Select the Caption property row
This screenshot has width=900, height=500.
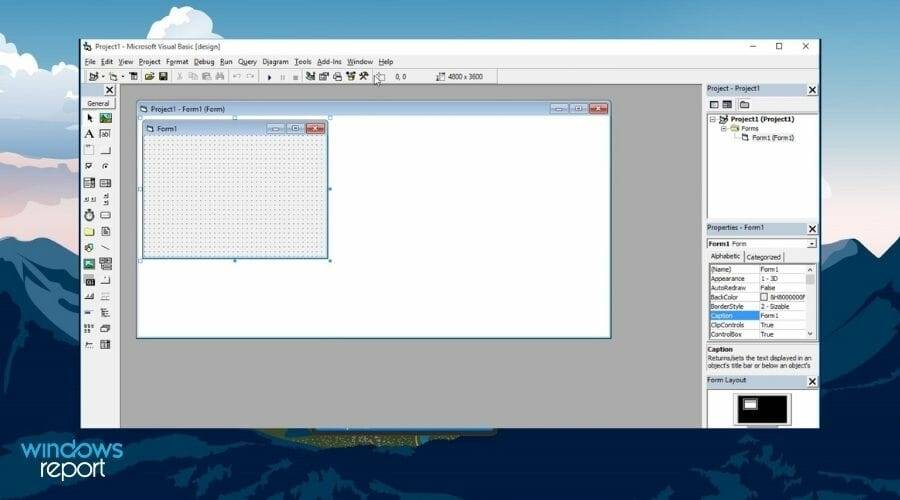[x=757, y=316]
